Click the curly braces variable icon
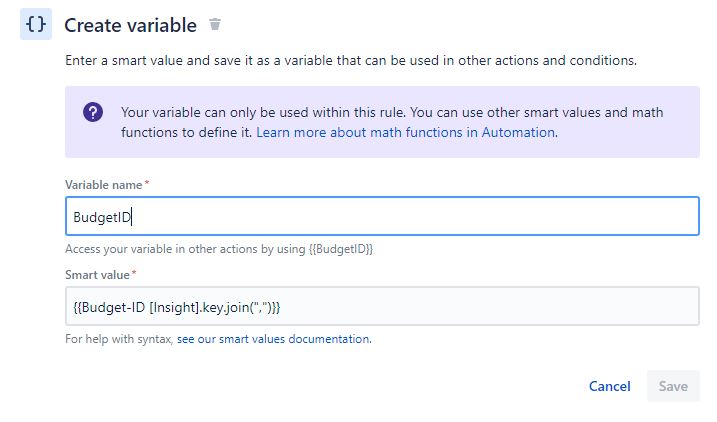This screenshot has width=717, height=422. (36, 24)
